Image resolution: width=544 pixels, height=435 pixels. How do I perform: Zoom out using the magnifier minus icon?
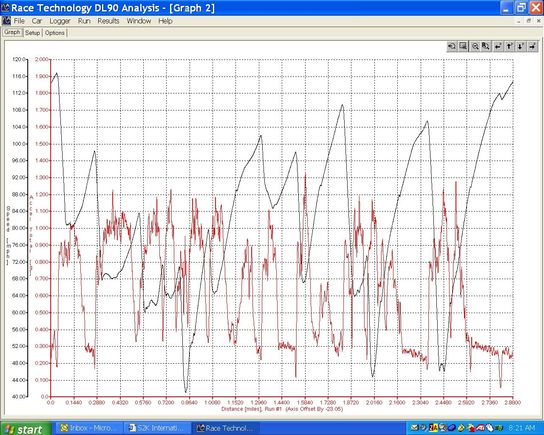click(475, 46)
